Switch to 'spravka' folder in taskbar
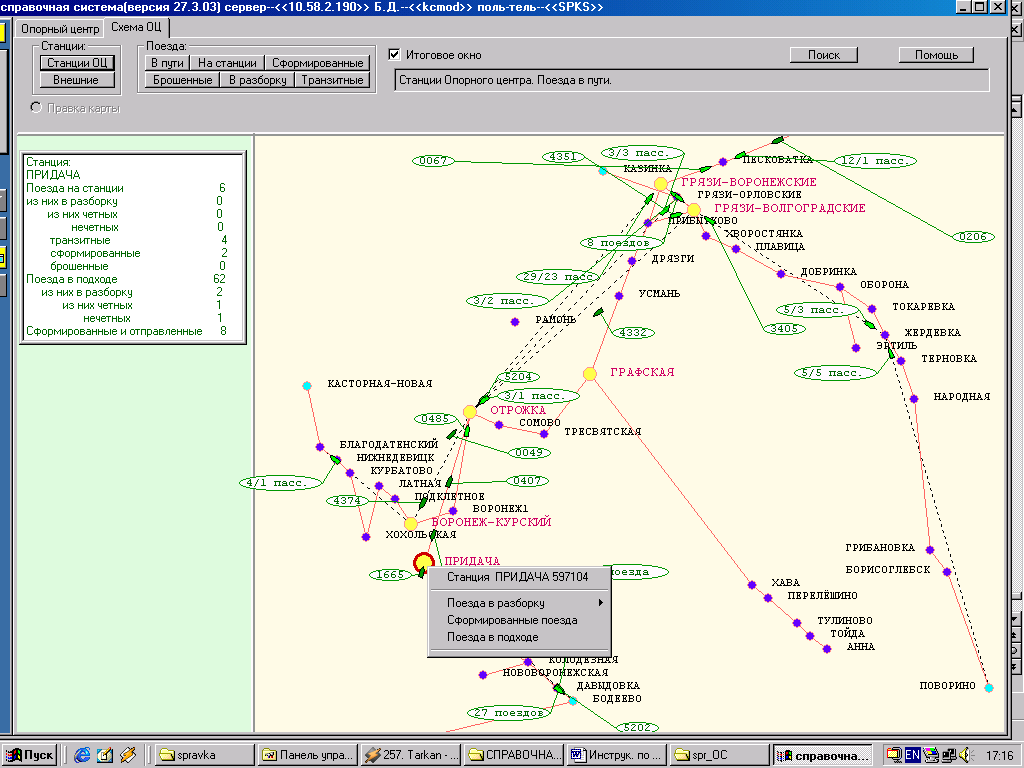This screenshot has width=1024, height=768. tap(205, 755)
